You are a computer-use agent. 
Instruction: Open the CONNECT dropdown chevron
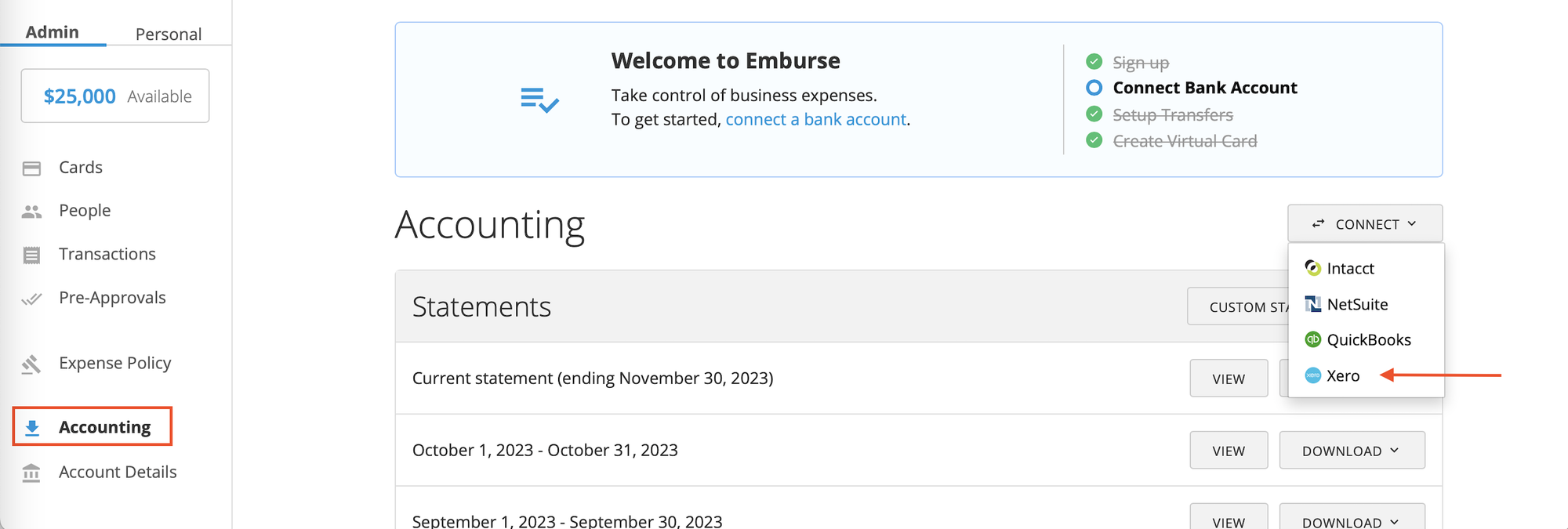pos(1412,223)
